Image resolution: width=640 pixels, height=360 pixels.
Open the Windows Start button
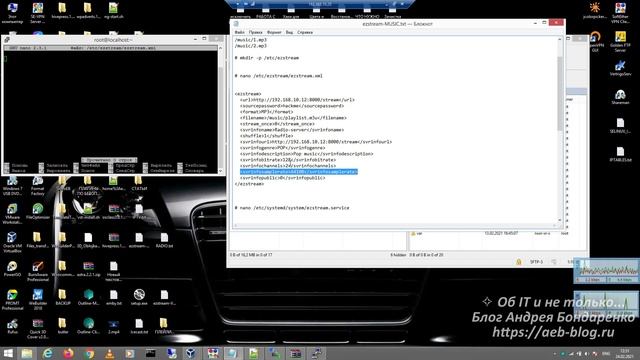coord(8,353)
